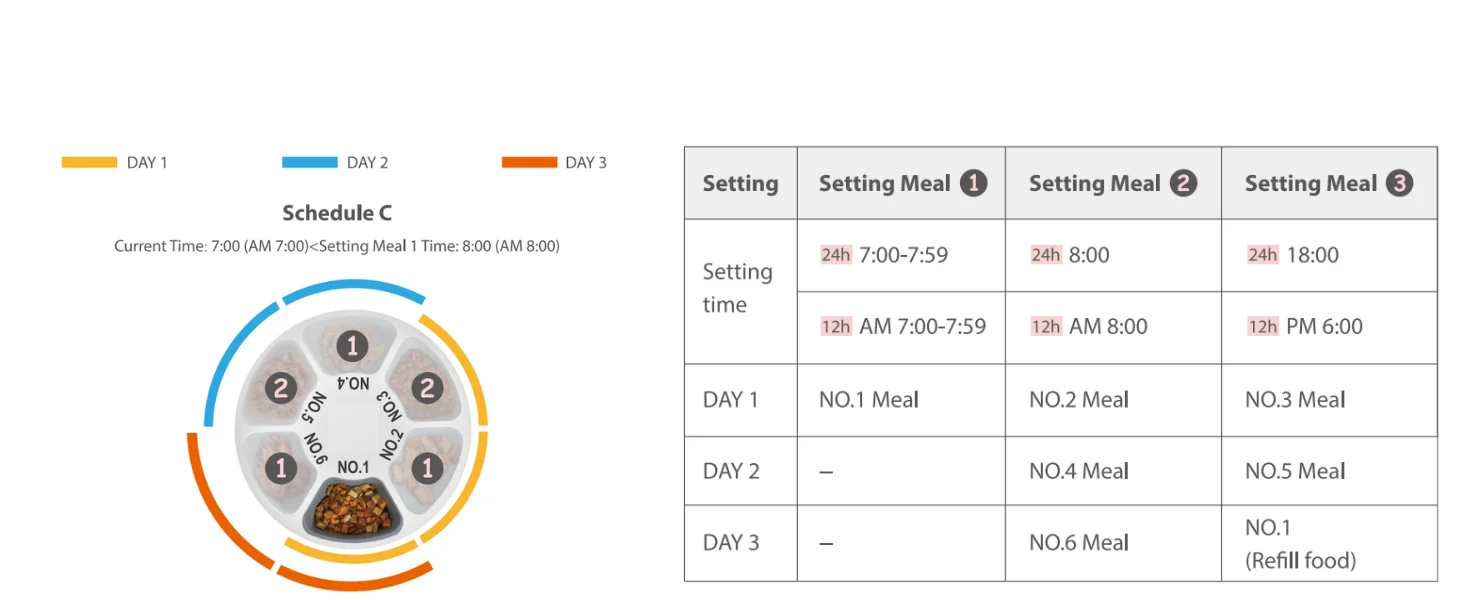
Task: Click the blue DAY 2 legend swatch
Action: click(x=310, y=162)
